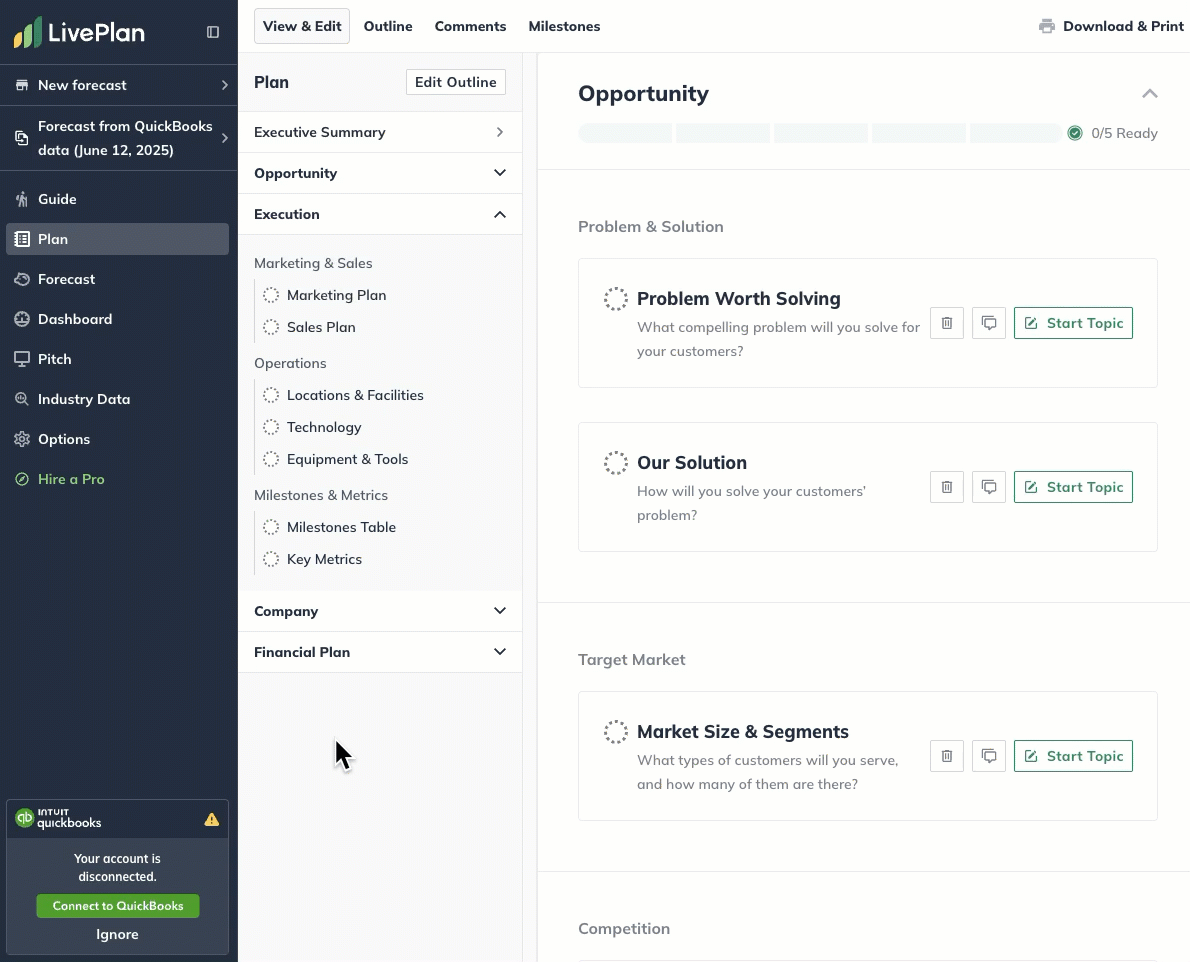Delete the Problem Worth Solving topic
This screenshot has height=962, width=1190.
946,323
